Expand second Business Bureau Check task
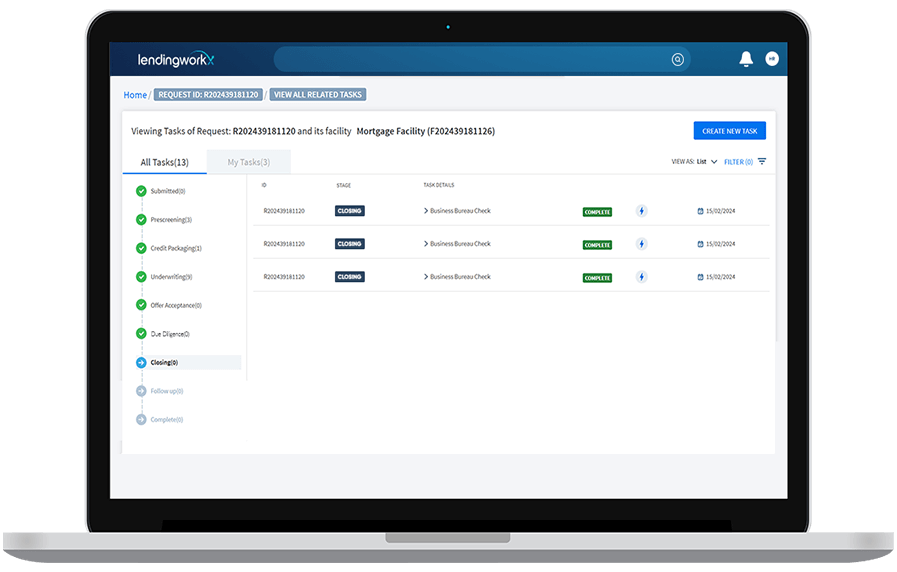Screen dimensions: 897x572 pos(426,244)
